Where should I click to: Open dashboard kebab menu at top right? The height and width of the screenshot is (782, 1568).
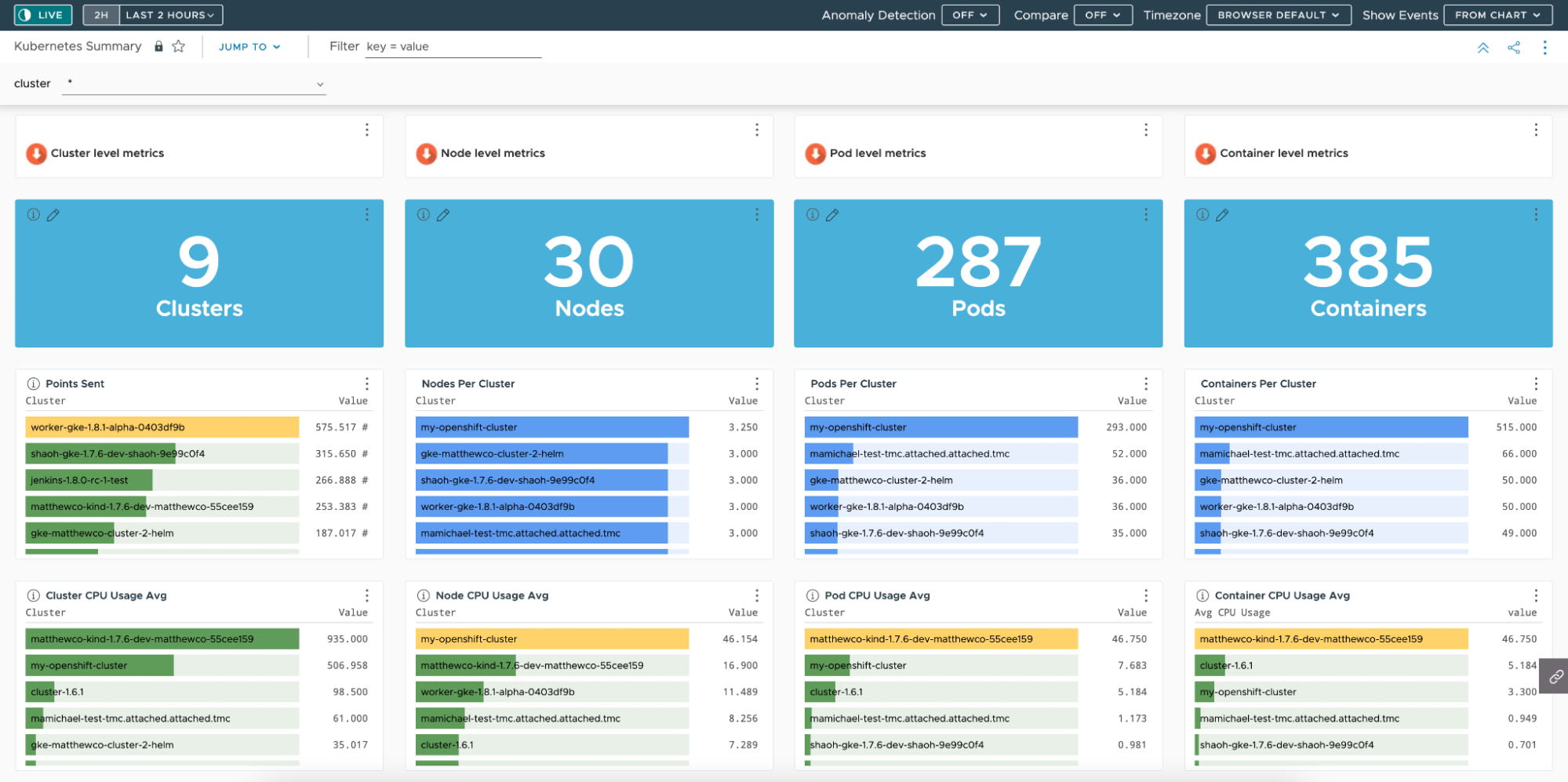1544,48
